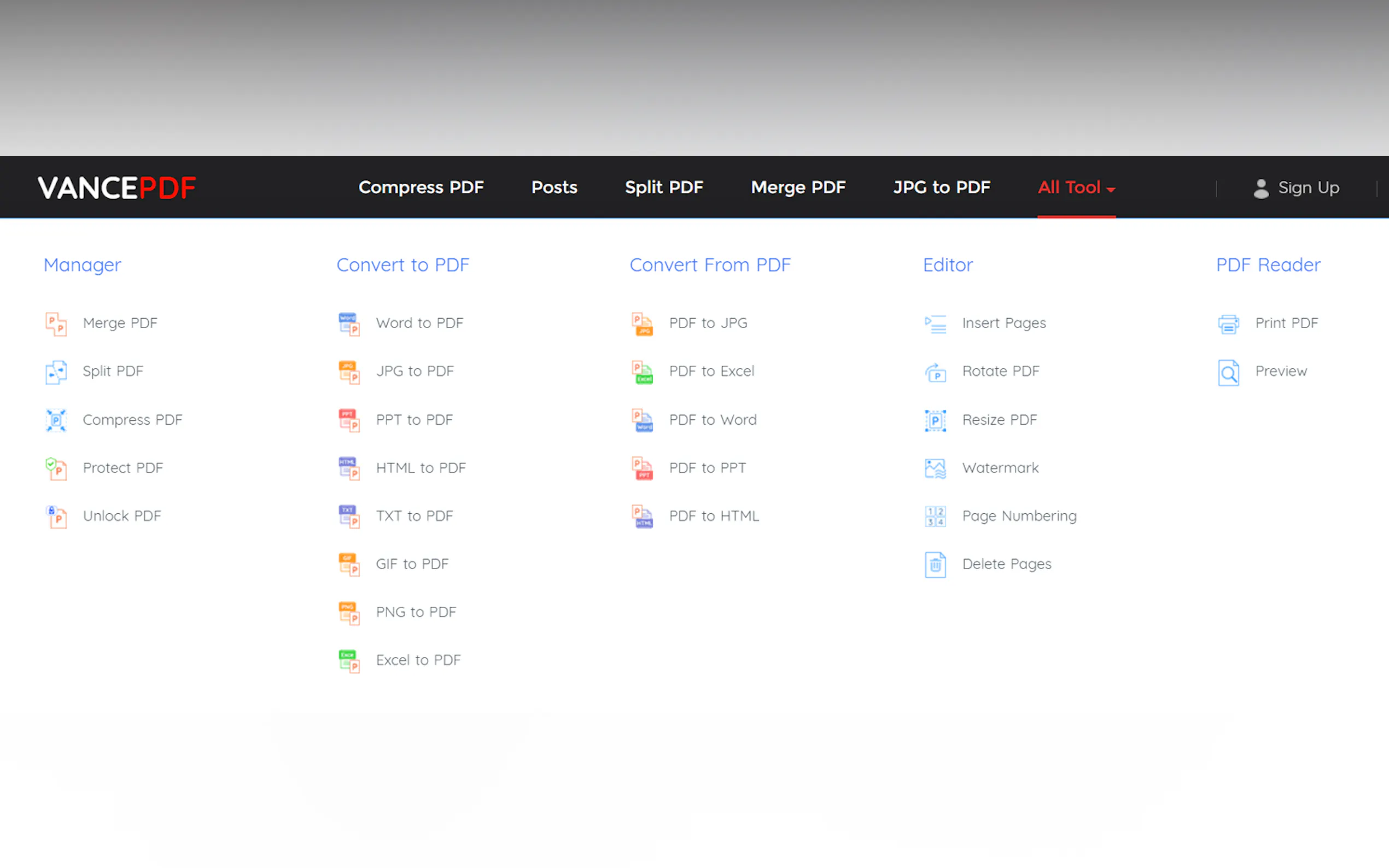Open Posts in the navigation bar

point(554,187)
